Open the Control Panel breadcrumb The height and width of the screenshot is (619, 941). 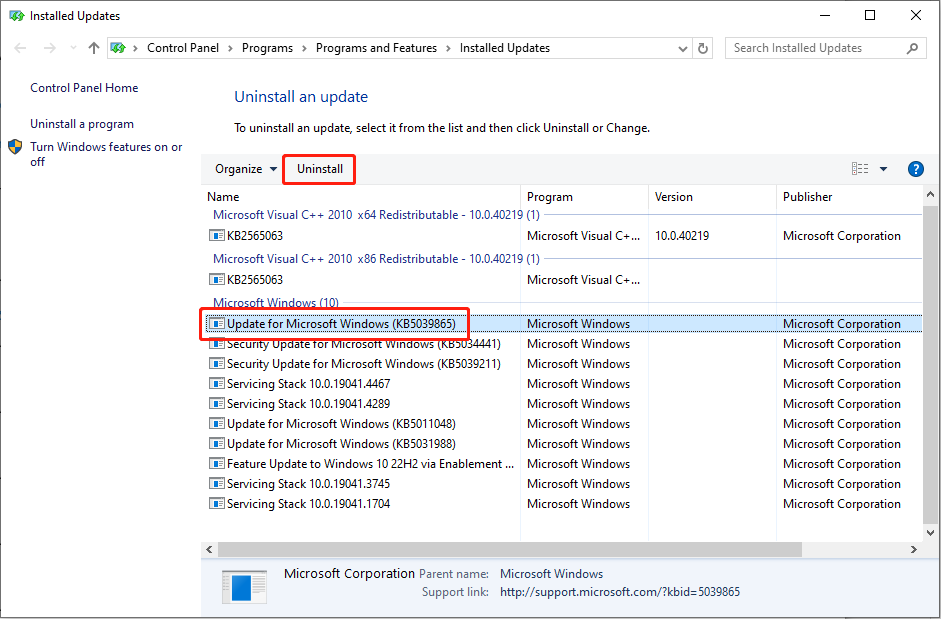click(182, 48)
